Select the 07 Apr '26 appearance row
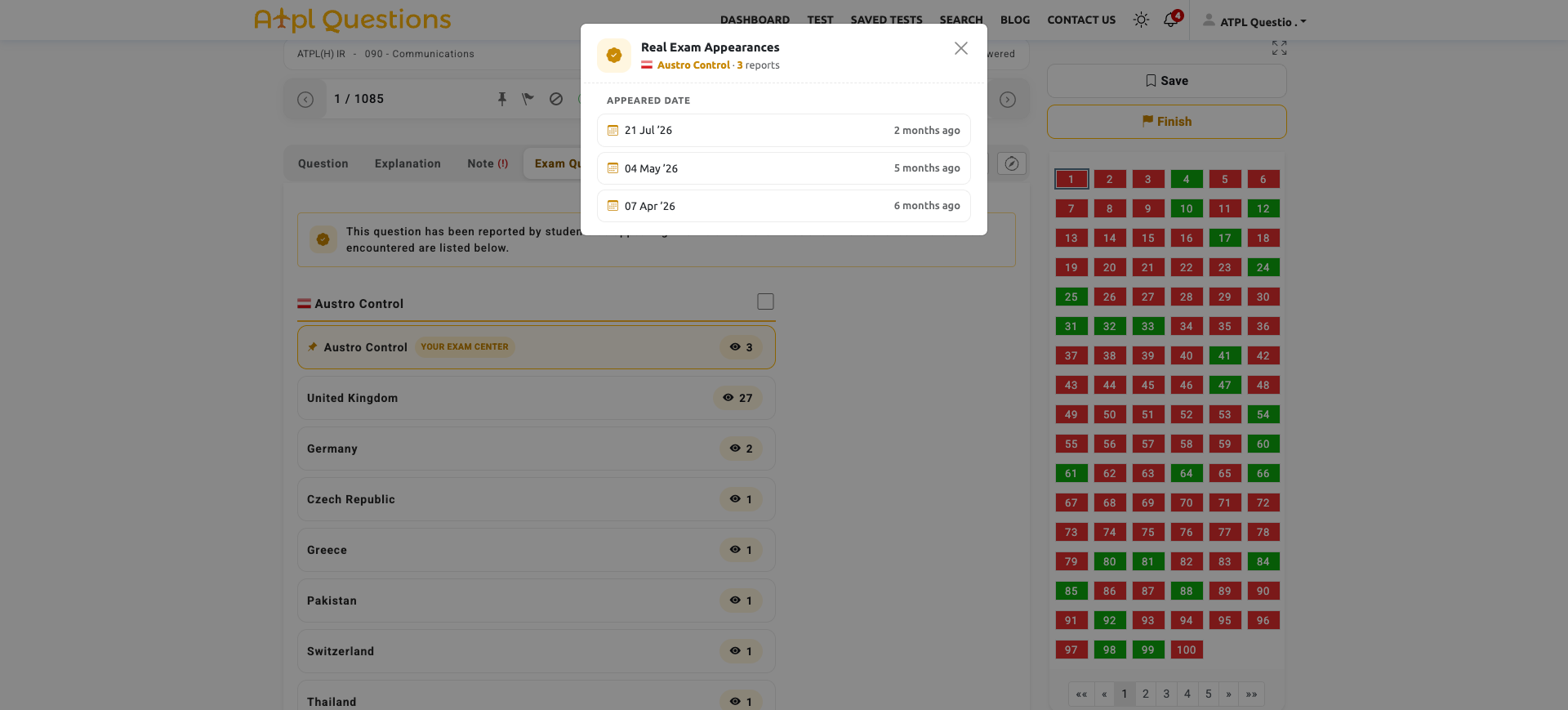 783,206
